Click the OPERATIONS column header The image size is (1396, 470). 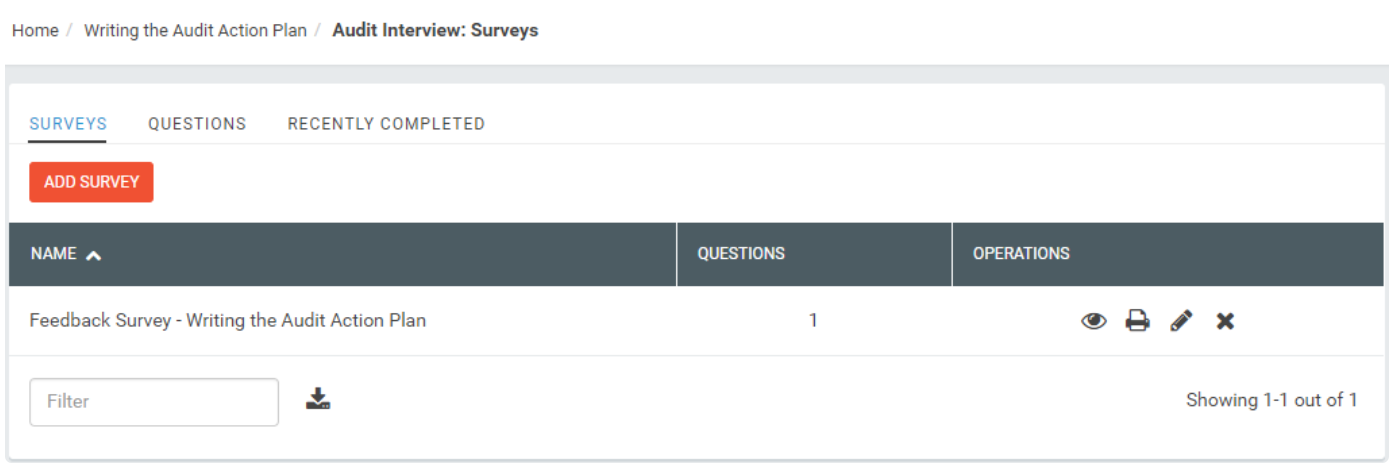coord(1021,254)
